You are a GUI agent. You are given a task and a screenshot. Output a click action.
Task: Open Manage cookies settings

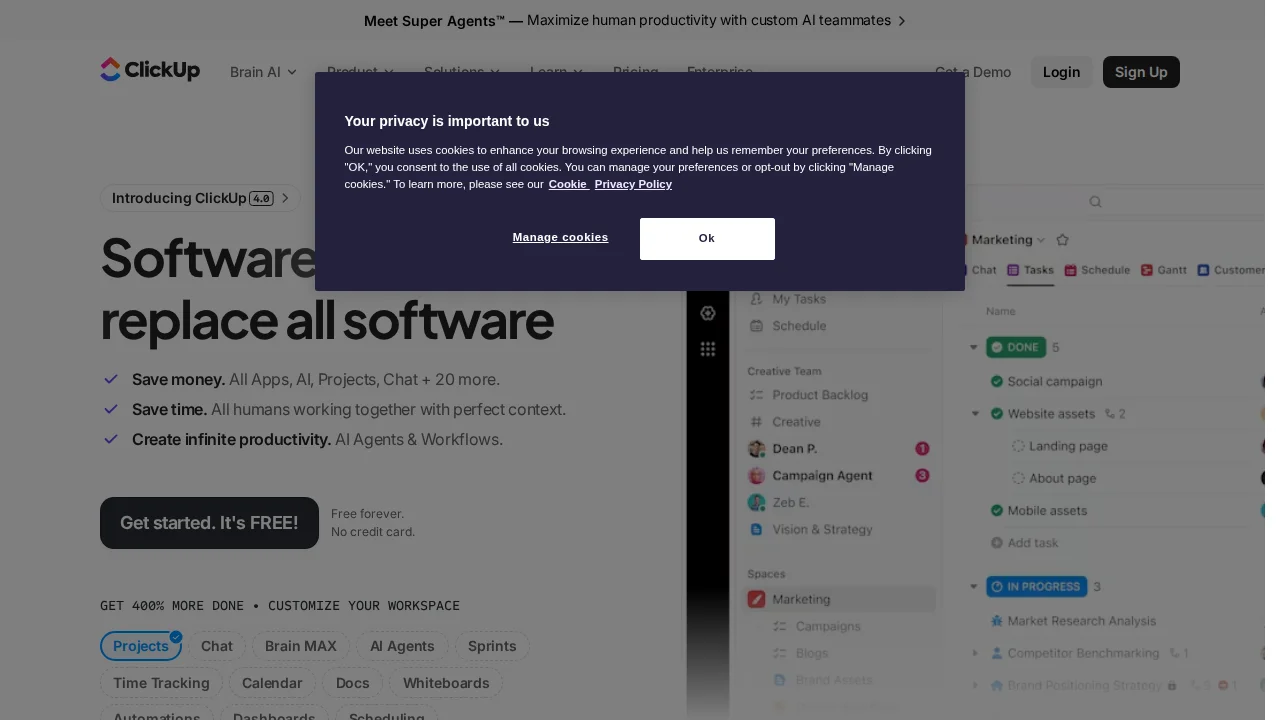[x=560, y=237]
